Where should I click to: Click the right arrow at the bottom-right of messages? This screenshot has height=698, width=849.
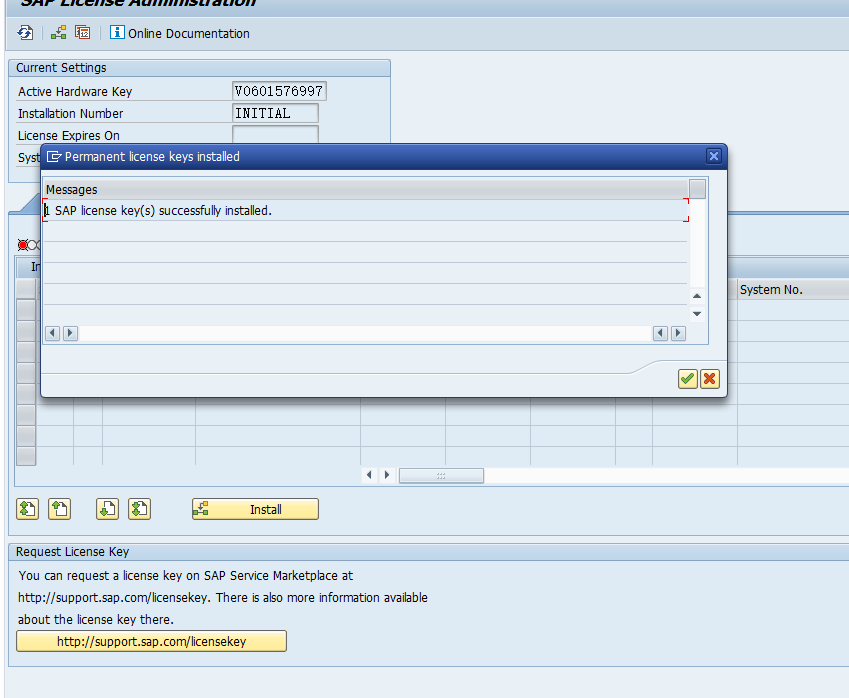tap(678, 333)
